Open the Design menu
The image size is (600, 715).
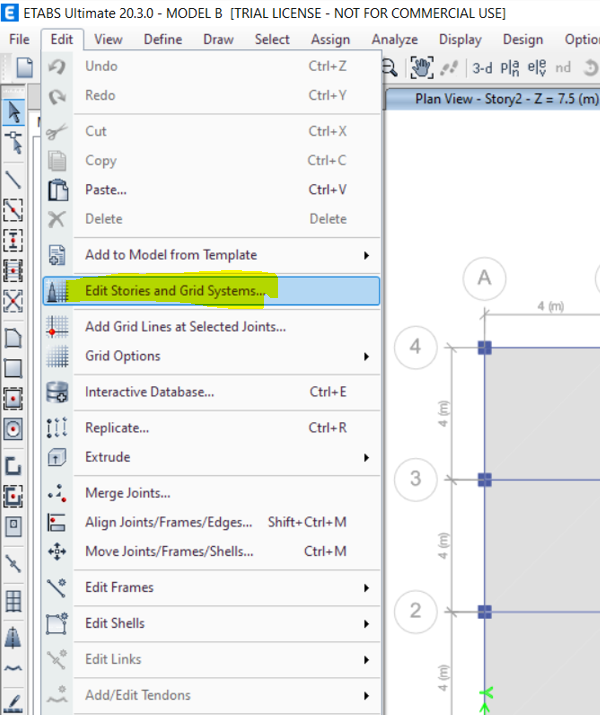(x=523, y=39)
